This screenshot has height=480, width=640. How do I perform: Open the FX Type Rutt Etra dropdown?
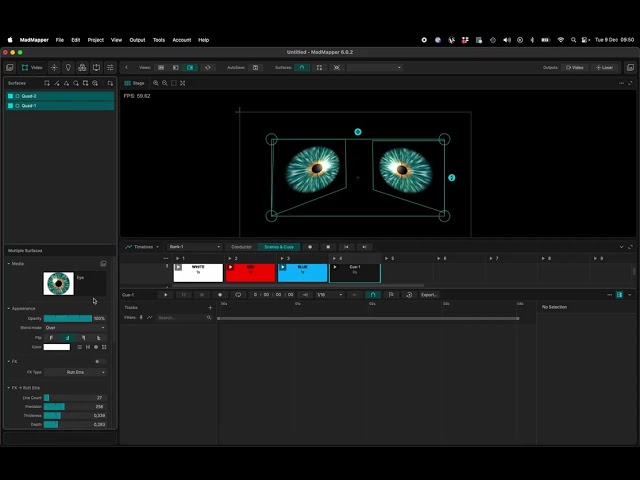[75, 372]
